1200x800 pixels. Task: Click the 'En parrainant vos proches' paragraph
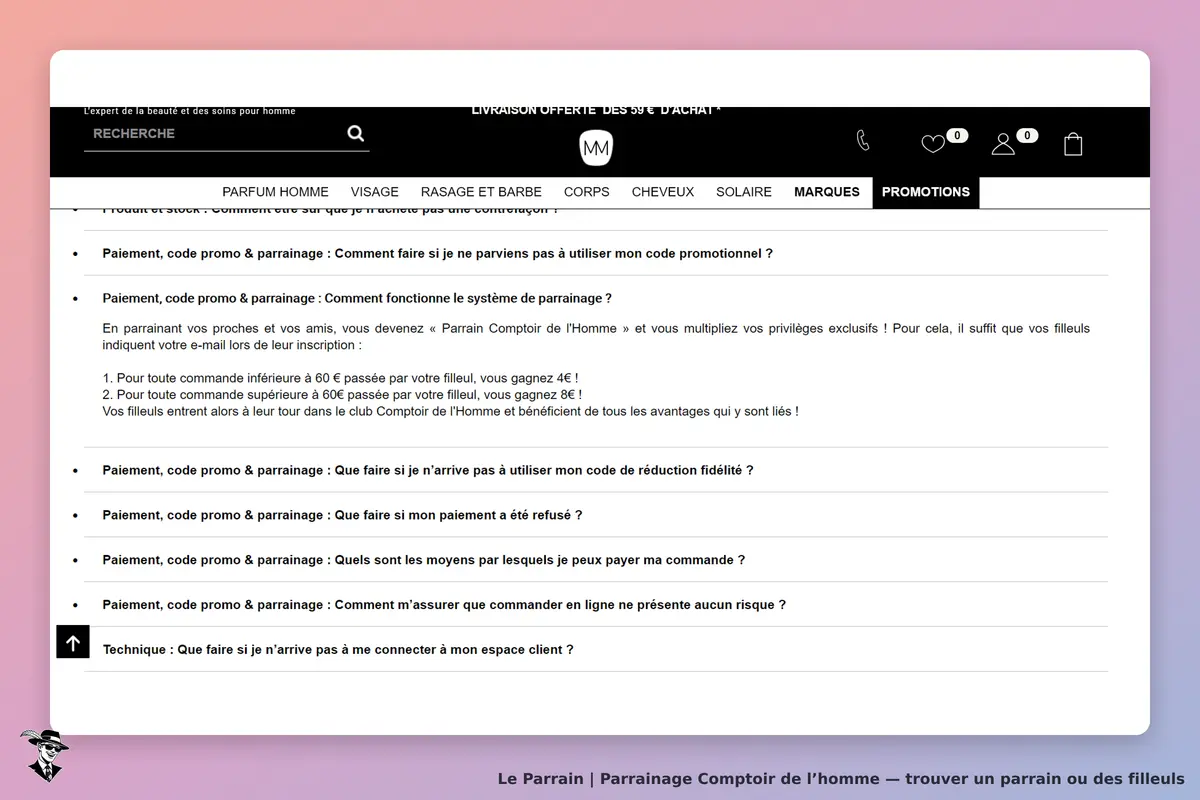(596, 337)
